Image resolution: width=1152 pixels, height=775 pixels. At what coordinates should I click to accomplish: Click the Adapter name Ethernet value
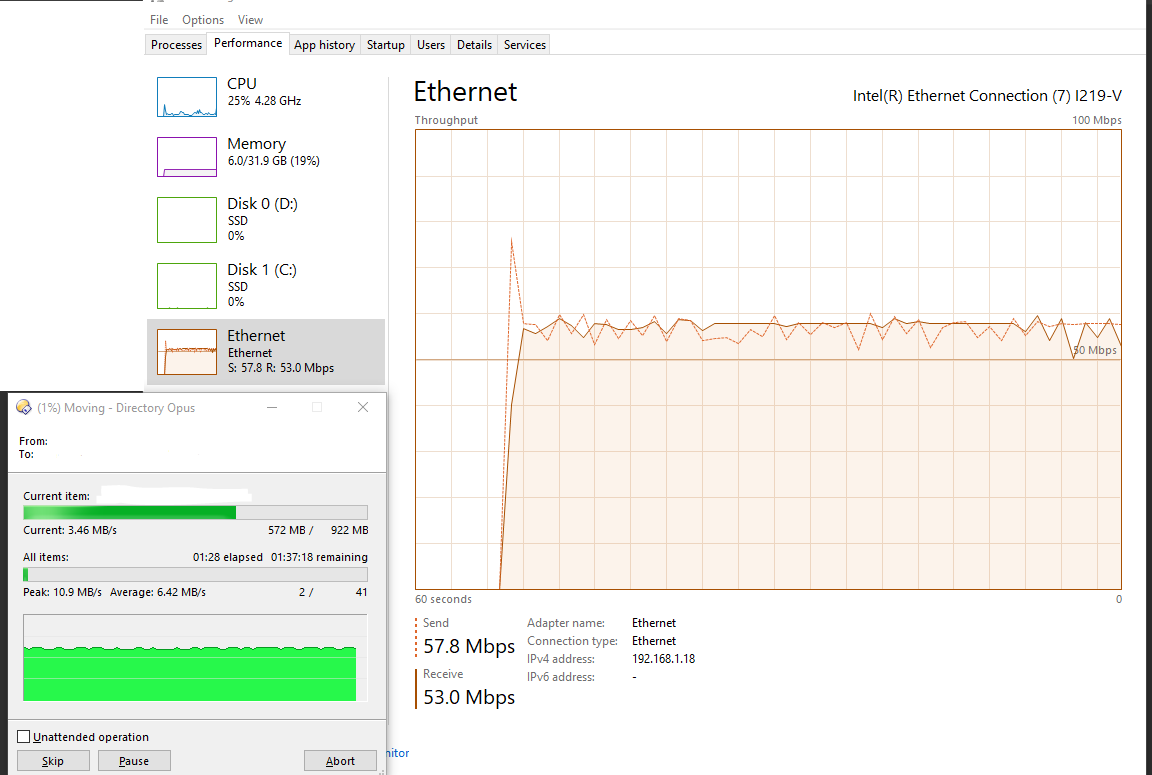(654, 623)
